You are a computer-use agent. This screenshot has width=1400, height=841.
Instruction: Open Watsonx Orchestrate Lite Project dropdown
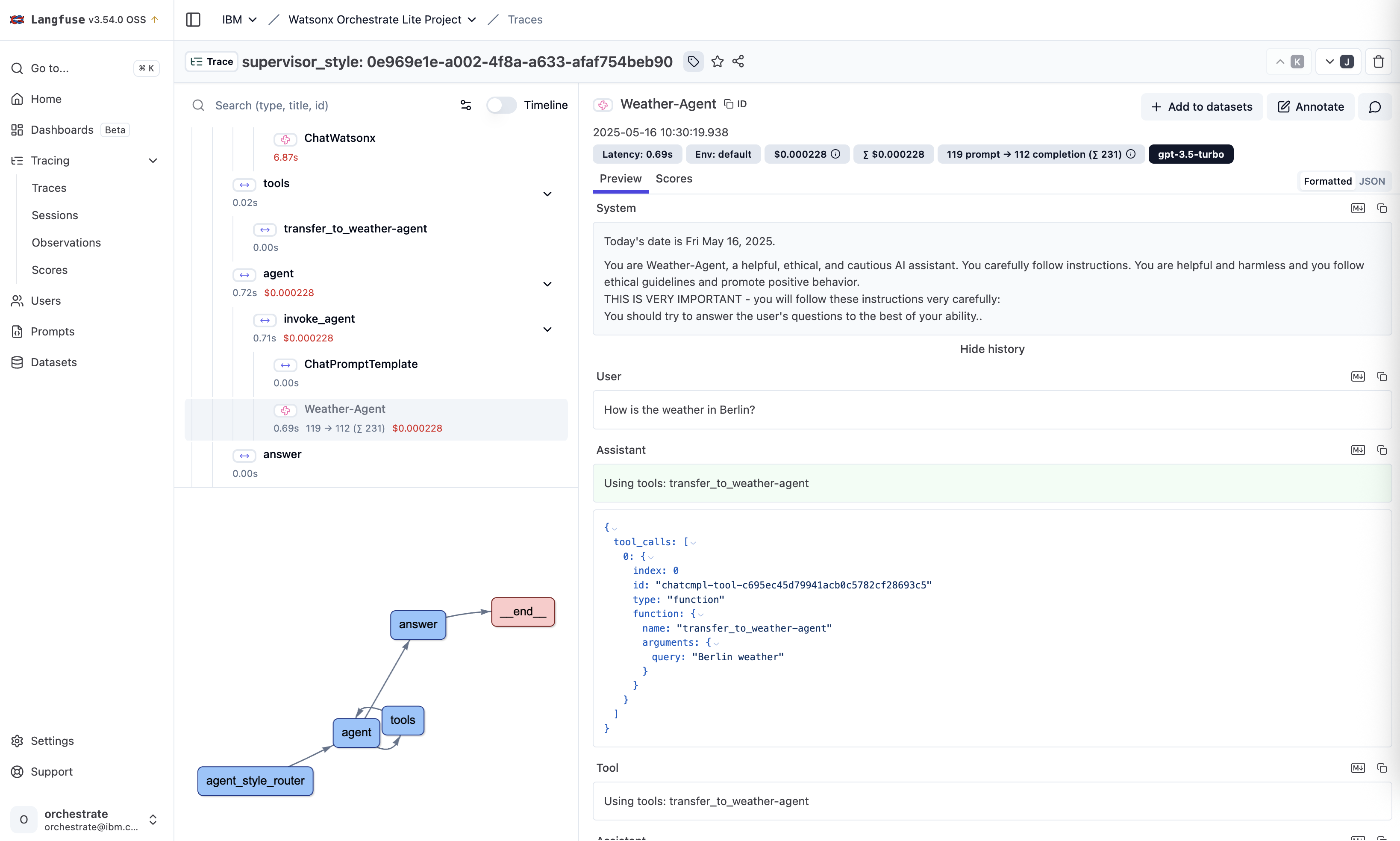tap(382, 19)
